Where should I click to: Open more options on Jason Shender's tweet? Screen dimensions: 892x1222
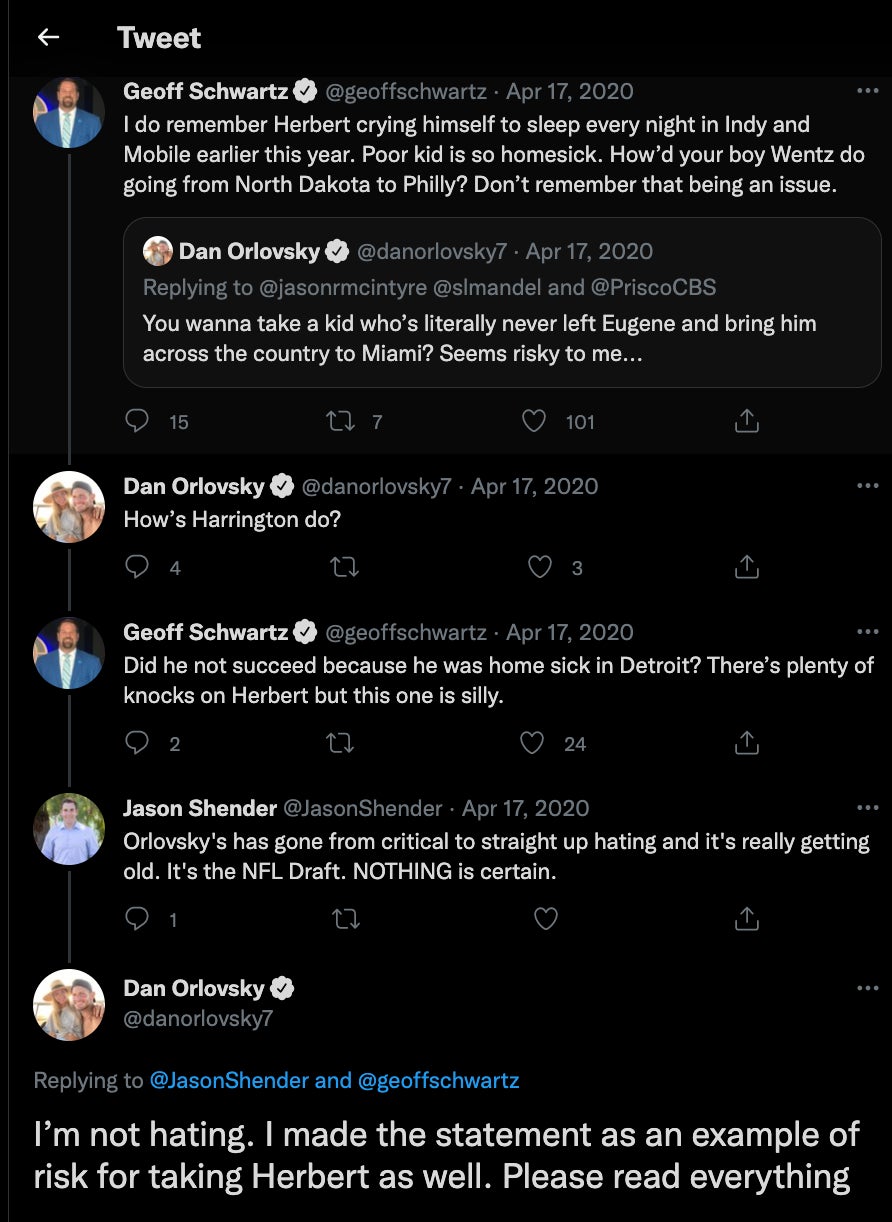(867, 807)
